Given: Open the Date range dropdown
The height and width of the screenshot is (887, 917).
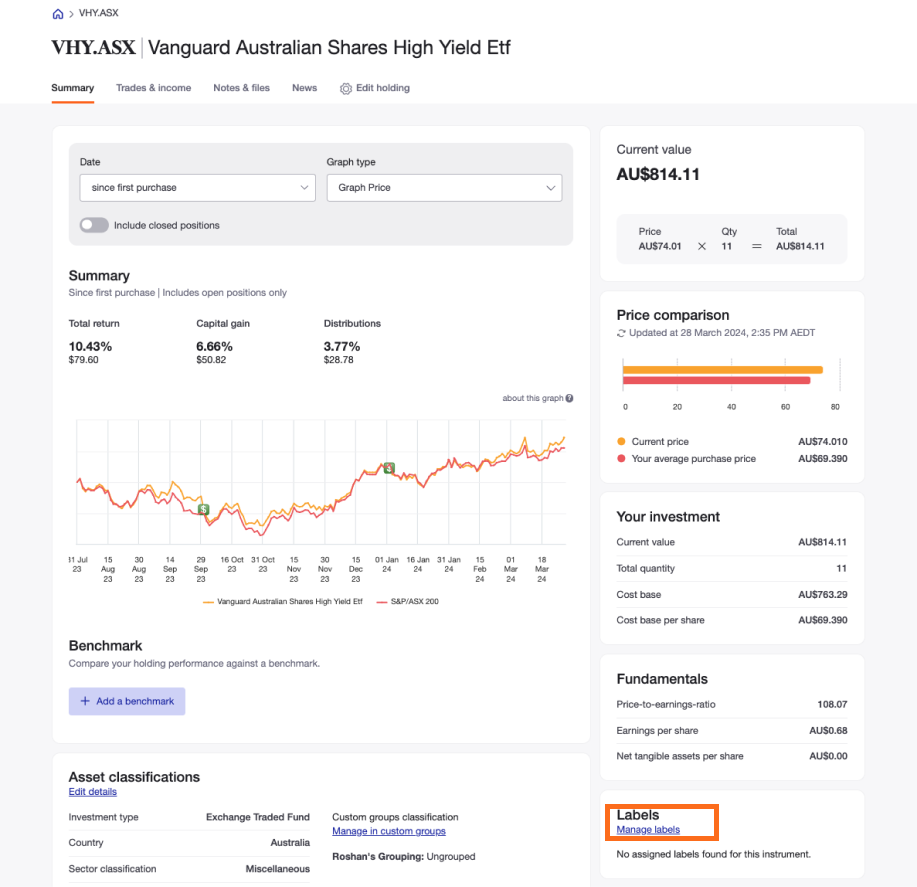Looking at the screenshot, I should tap(198, 188).
